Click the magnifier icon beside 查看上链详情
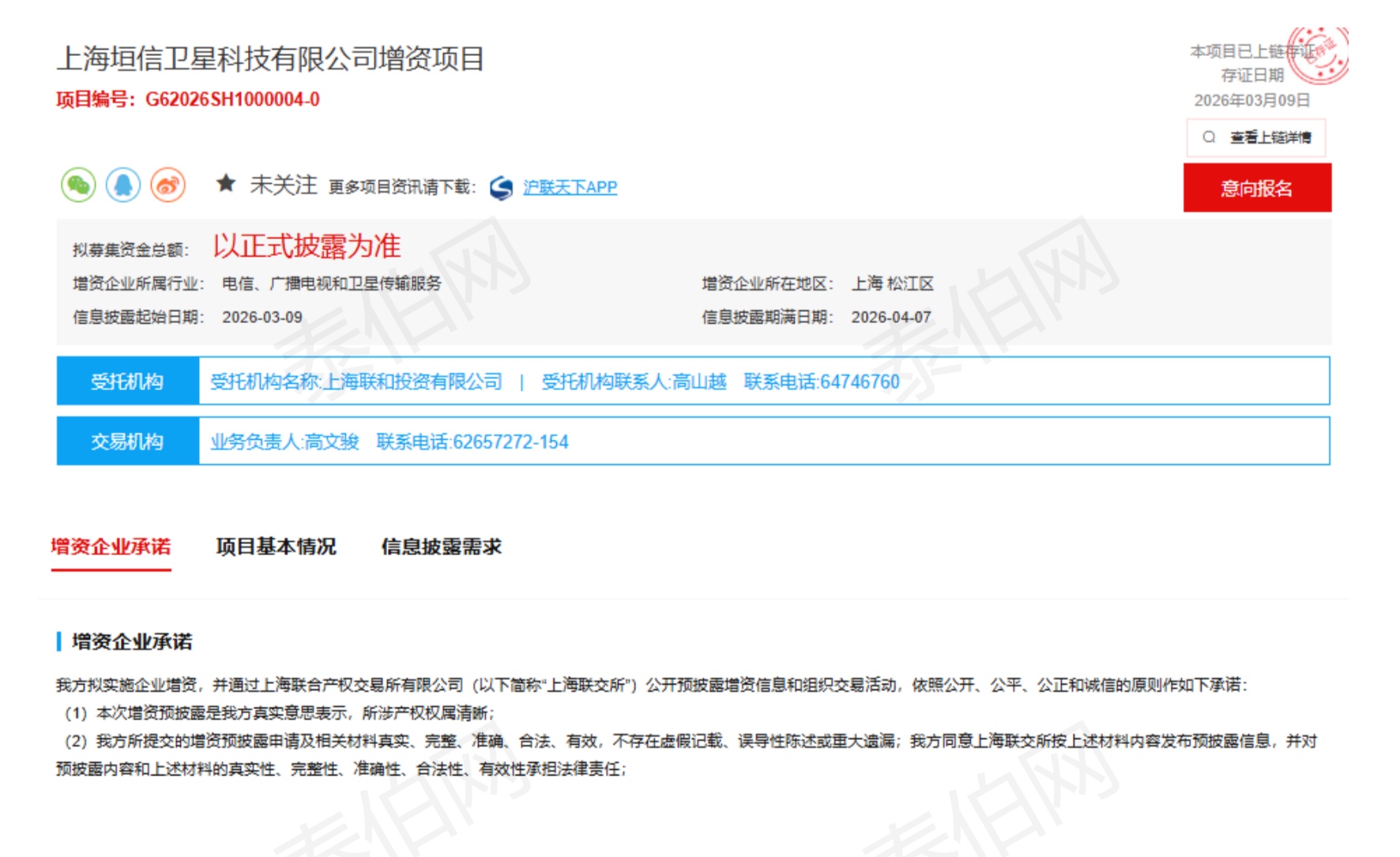1400x857 pixels. tap(1209, 137)
